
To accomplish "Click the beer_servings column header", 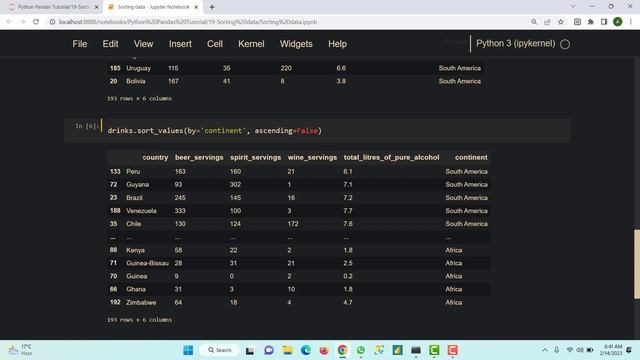I will [x=199, y=158].
